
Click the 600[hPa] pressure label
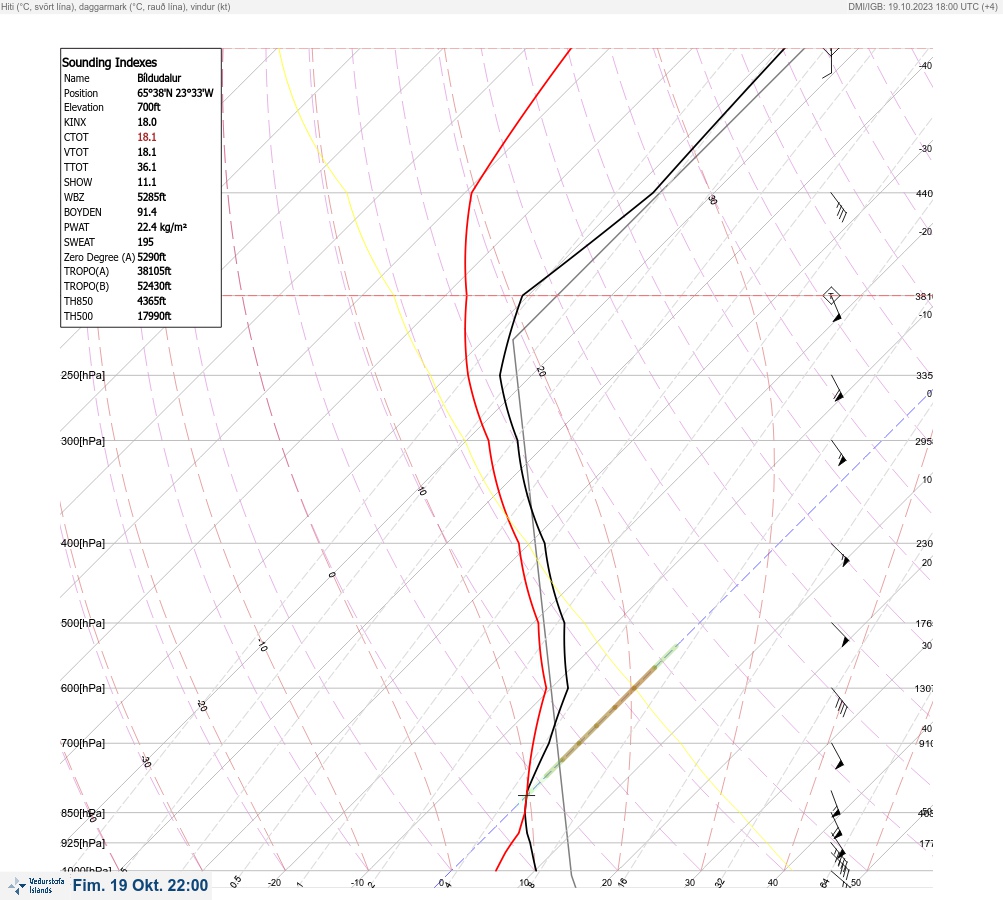[x=83, y=688]
